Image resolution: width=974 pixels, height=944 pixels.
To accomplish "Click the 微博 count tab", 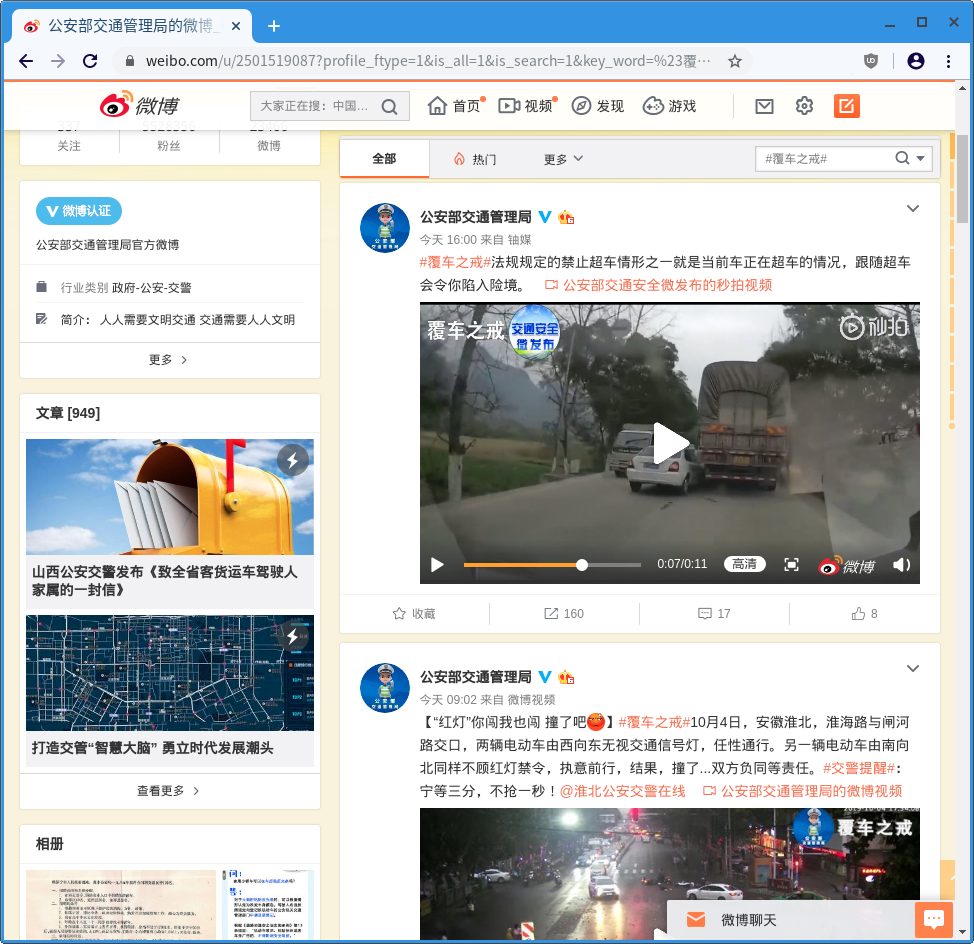I will click(269, 138).
